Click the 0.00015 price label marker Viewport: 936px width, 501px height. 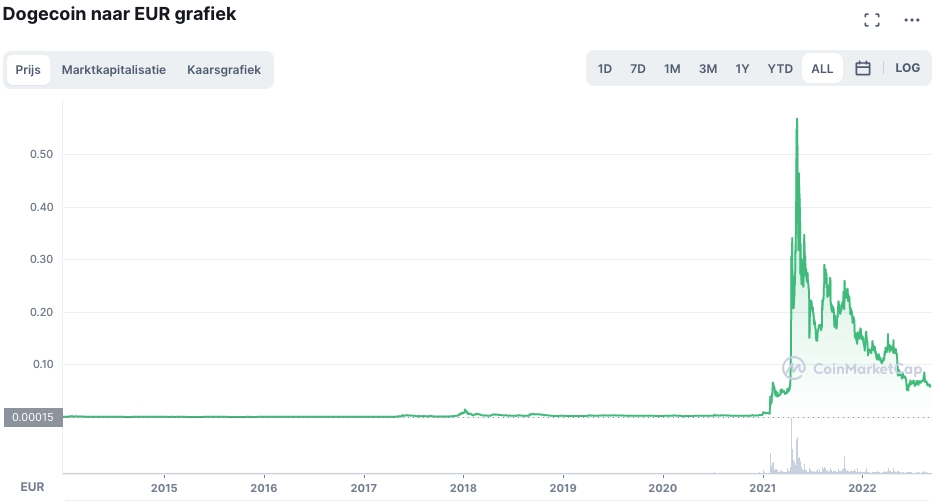(x=33, y=417)
